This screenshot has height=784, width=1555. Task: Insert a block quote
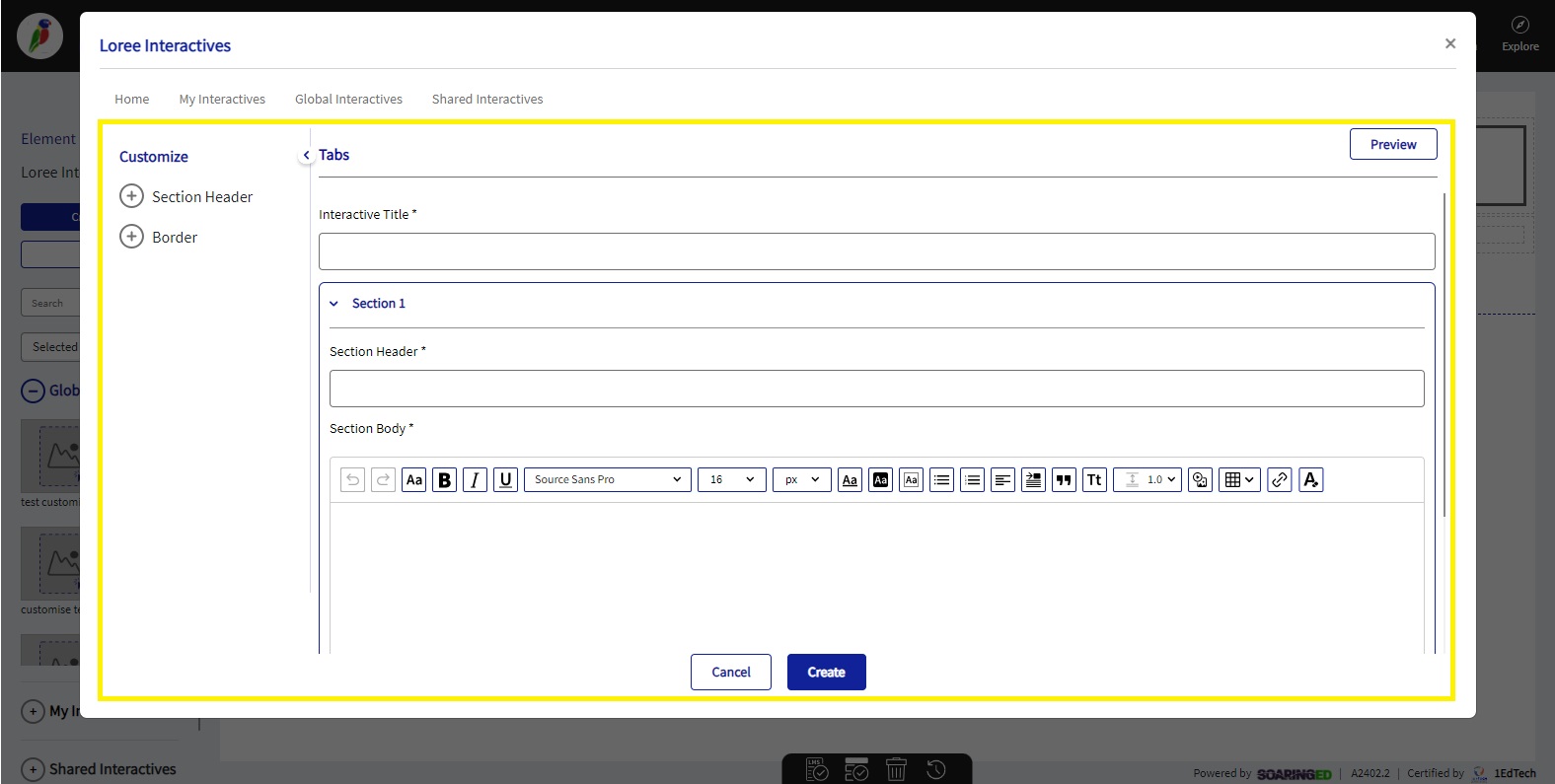click(1064, 479)
